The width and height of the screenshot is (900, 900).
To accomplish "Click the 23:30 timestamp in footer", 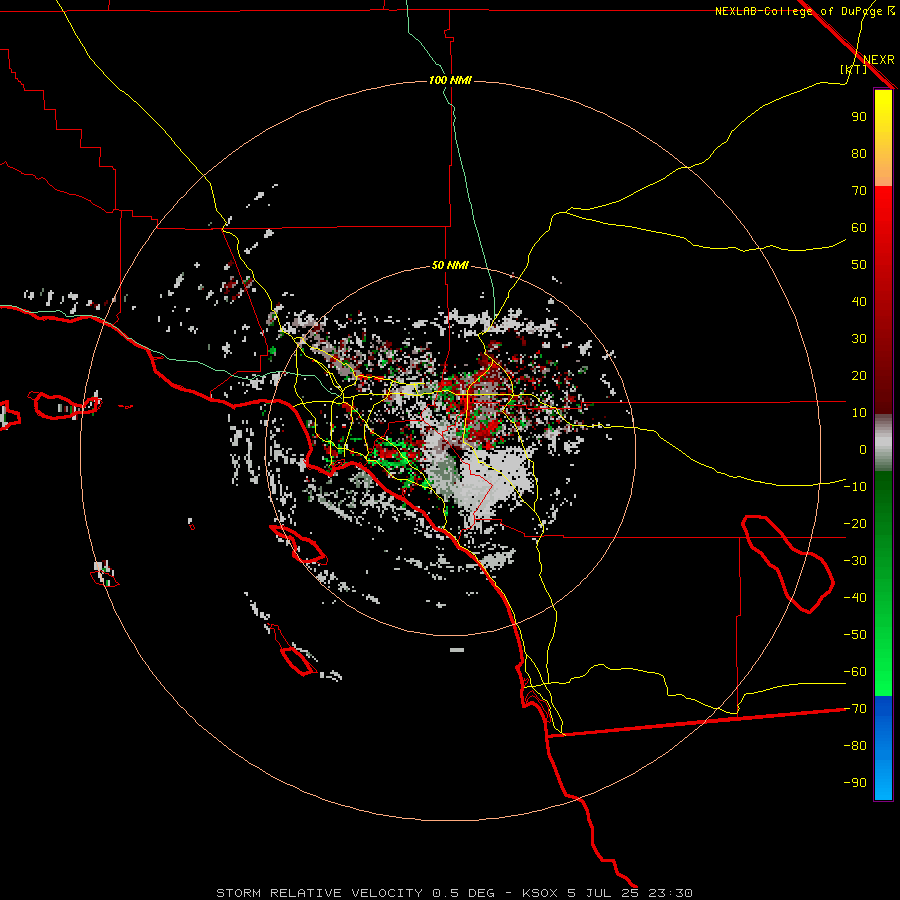I will point(670,893).
